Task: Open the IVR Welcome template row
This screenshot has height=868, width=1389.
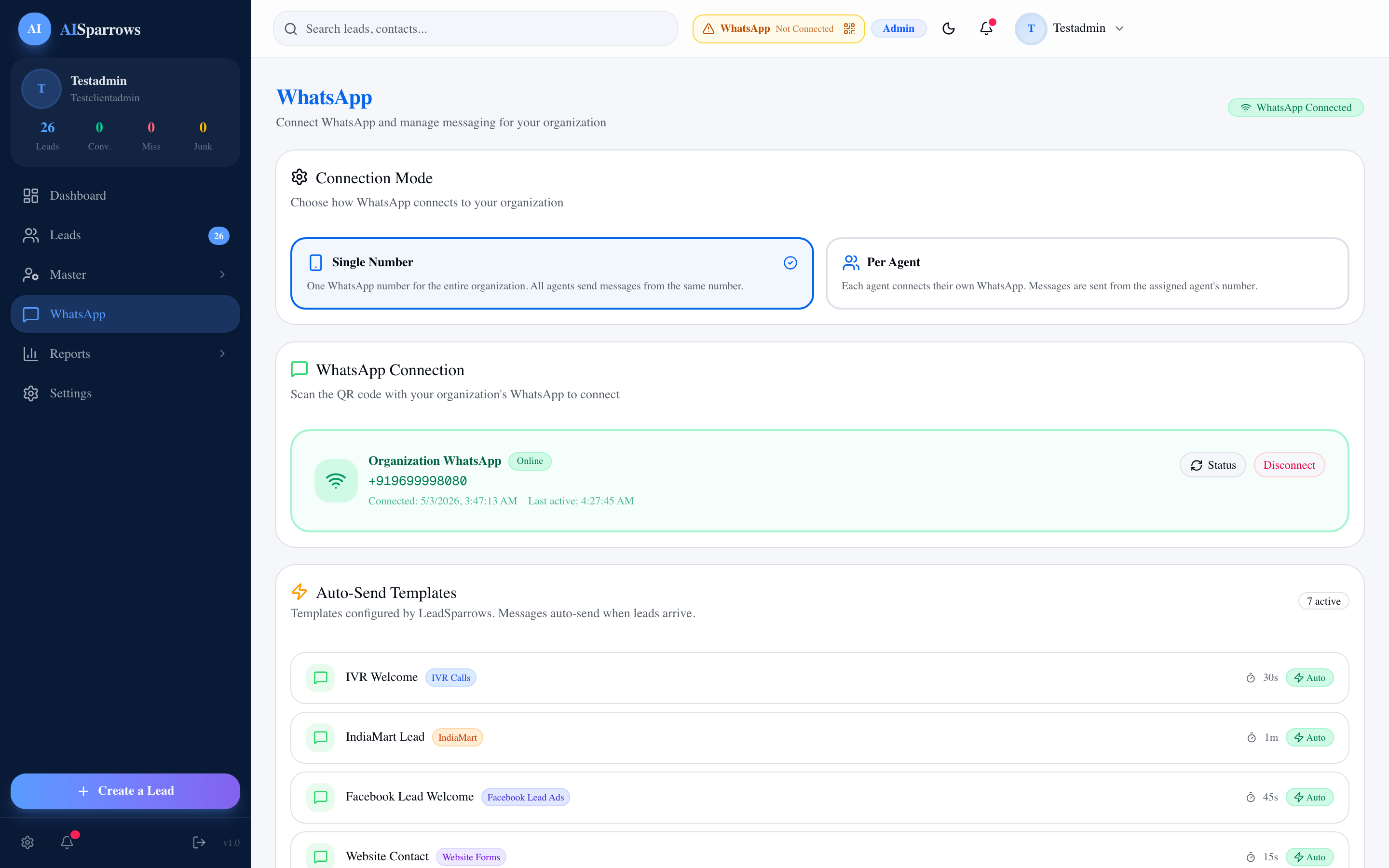Action: tap(819, 678)
